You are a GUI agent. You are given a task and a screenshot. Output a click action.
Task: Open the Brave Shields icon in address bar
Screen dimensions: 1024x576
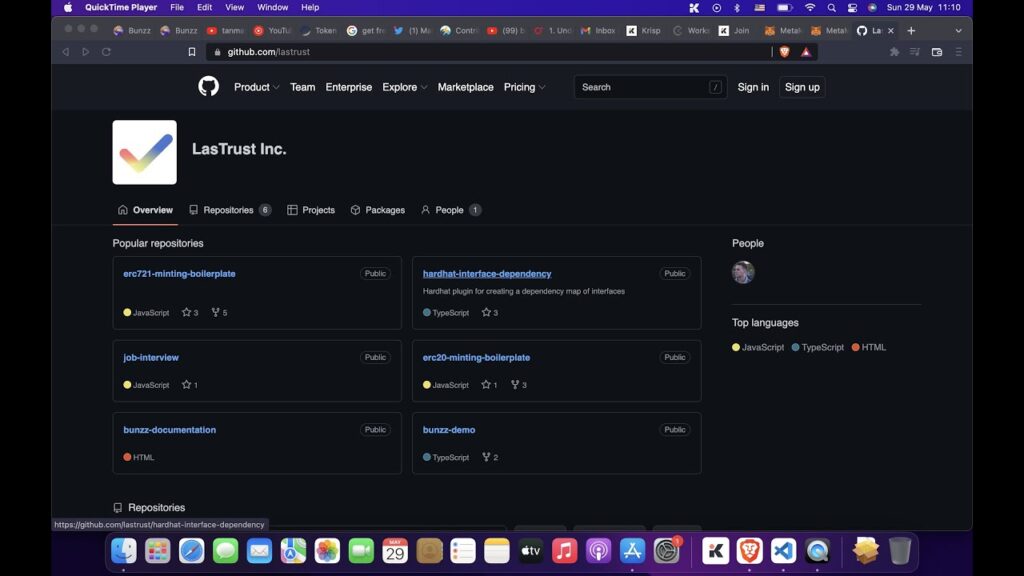[785, 52]
